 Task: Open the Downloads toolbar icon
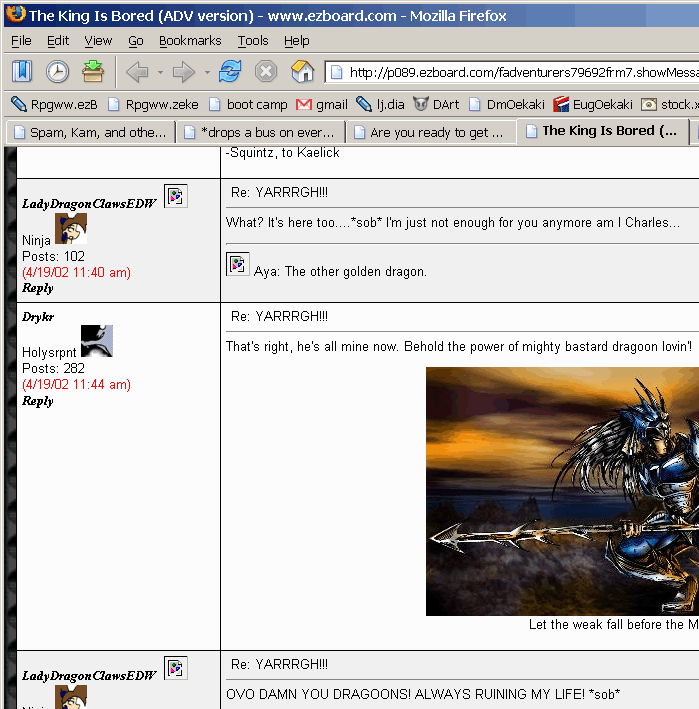(x=93, y=71)
